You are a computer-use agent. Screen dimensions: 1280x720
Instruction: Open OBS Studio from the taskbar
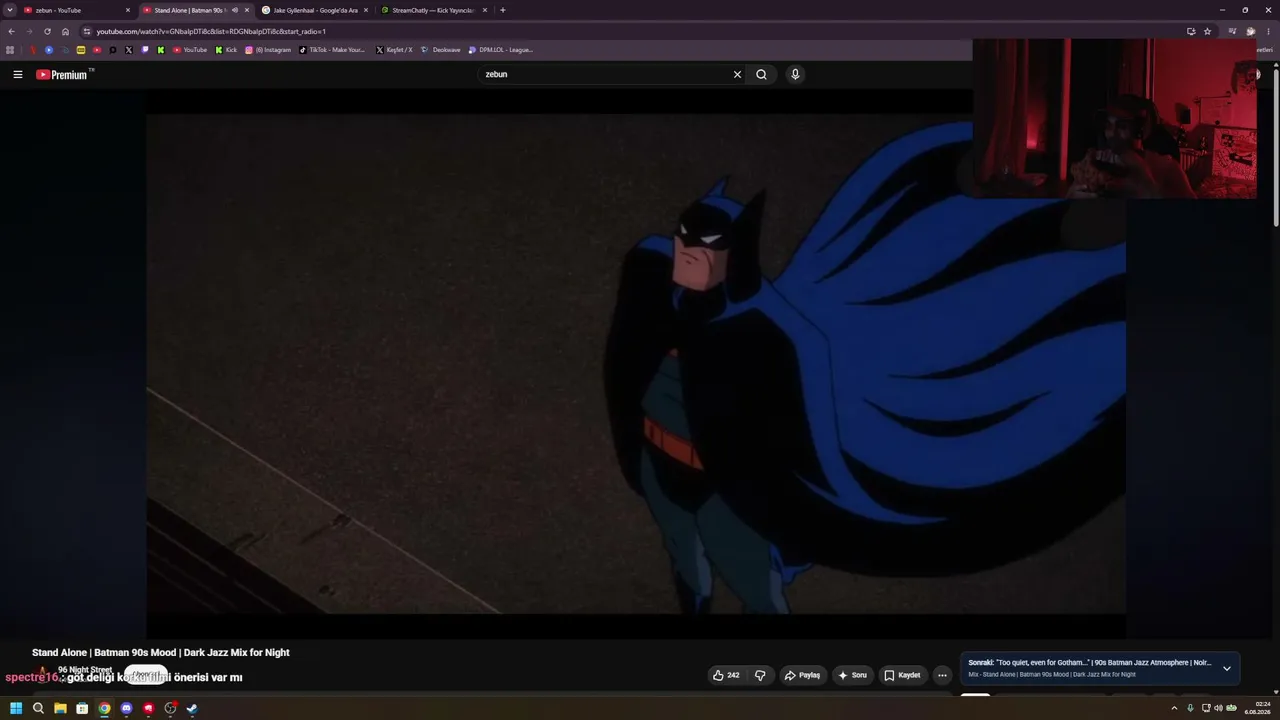tap(170, 708)
